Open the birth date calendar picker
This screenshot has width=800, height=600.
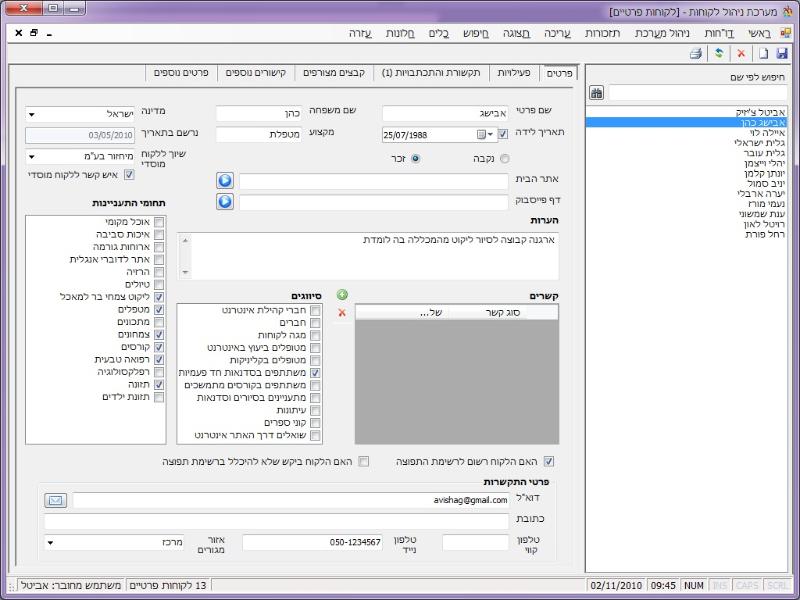(x=484, y=135)
